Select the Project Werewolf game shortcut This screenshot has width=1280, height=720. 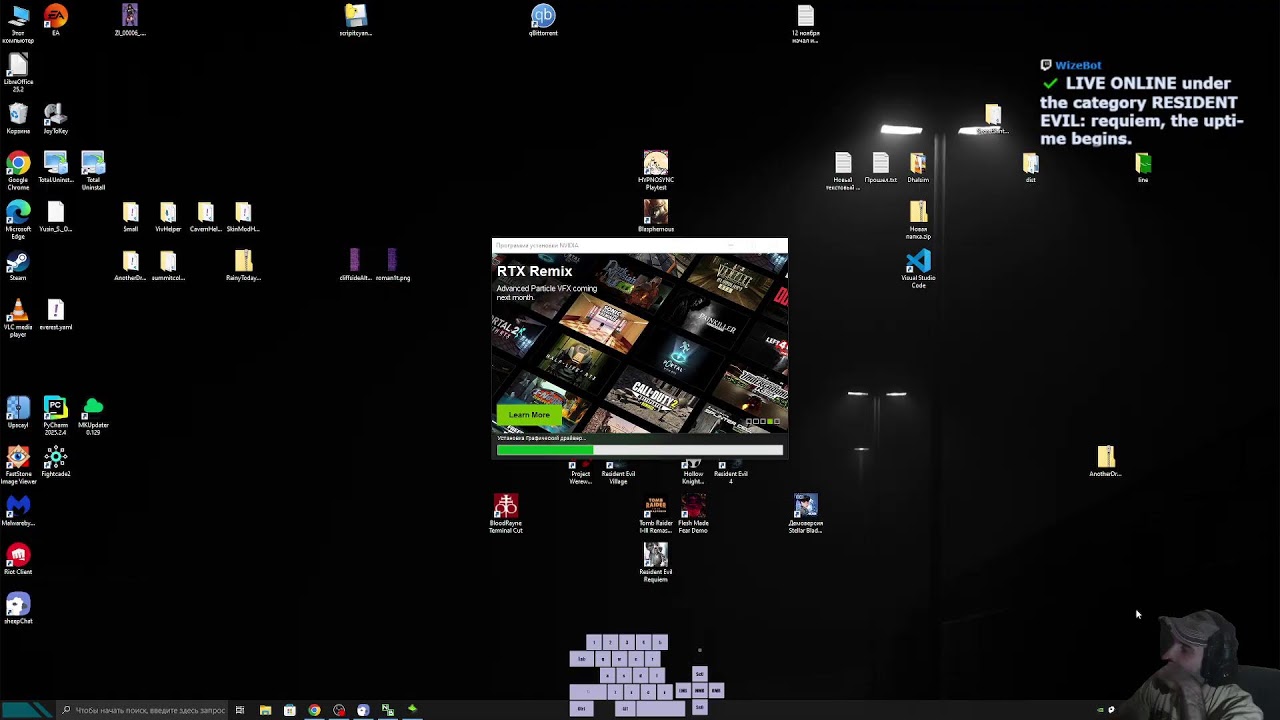click(581, 472)
